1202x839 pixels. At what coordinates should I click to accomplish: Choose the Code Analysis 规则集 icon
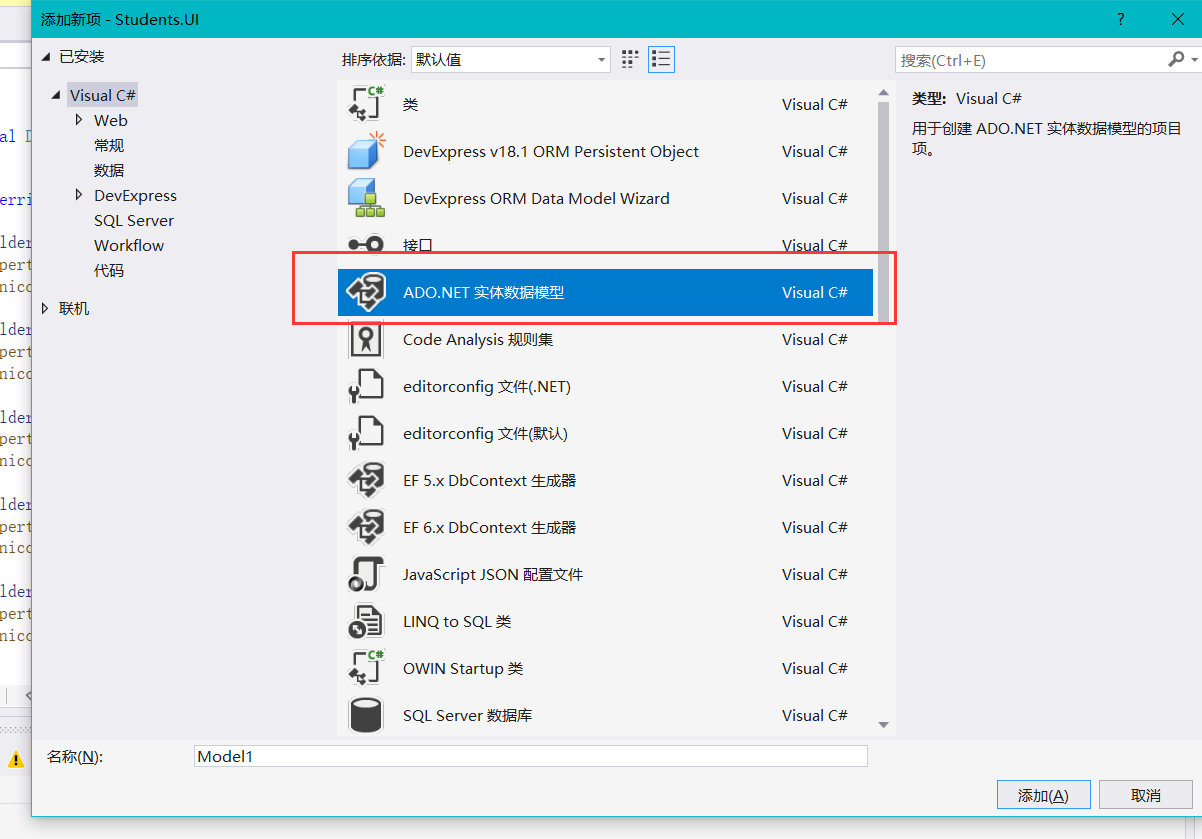366,340
